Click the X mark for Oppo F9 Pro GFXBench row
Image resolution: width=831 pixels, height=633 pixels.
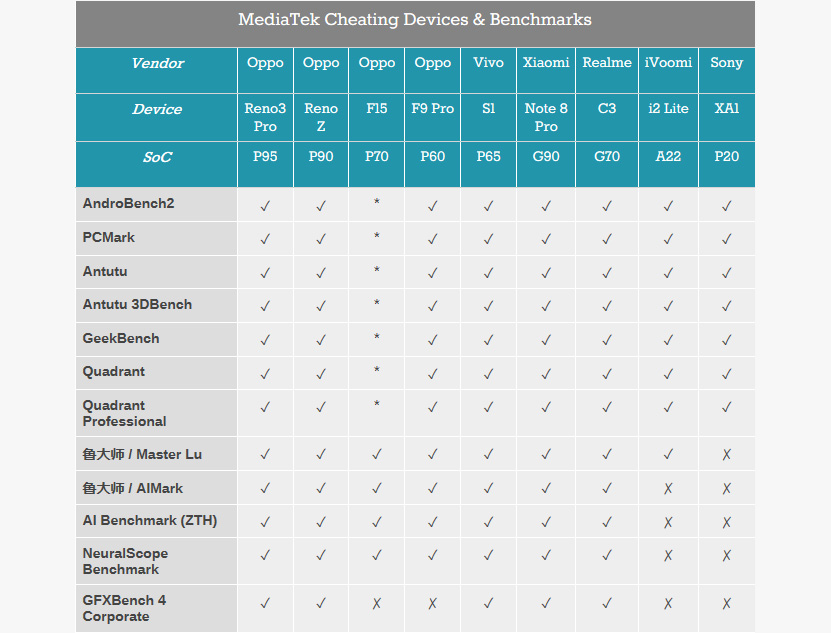pyautogui.click(x=432, y=603)
